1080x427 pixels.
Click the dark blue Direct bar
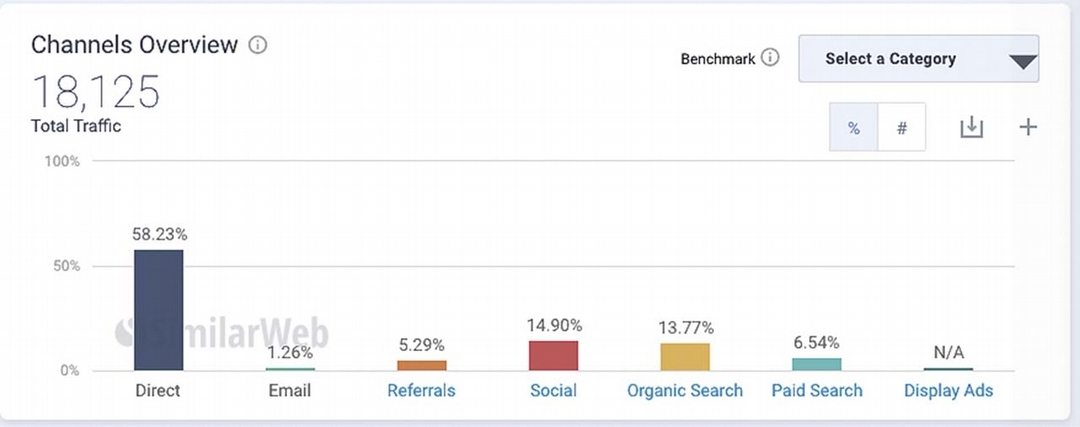[x=158, y=310]
